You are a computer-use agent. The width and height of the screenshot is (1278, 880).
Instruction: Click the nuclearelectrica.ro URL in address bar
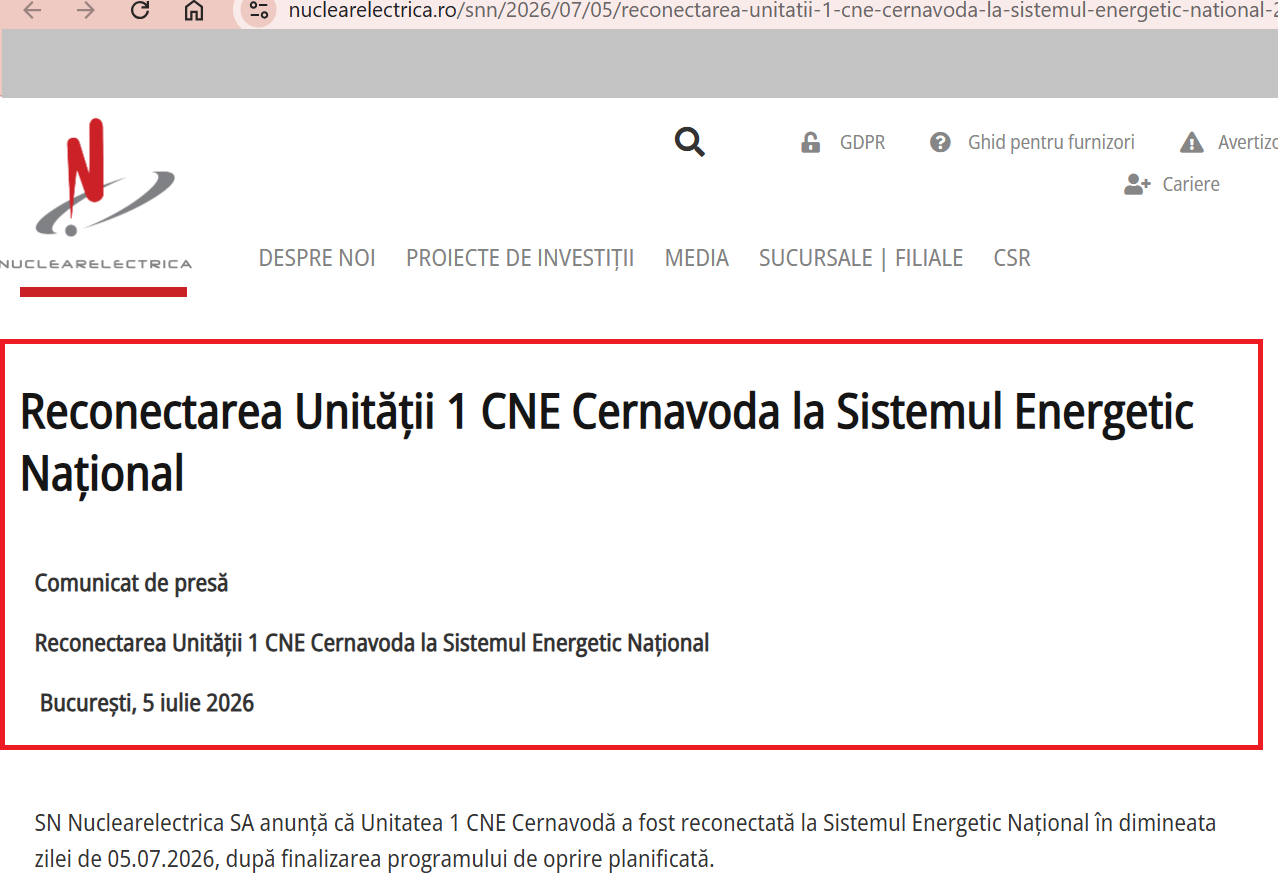(x=782, y=11)
